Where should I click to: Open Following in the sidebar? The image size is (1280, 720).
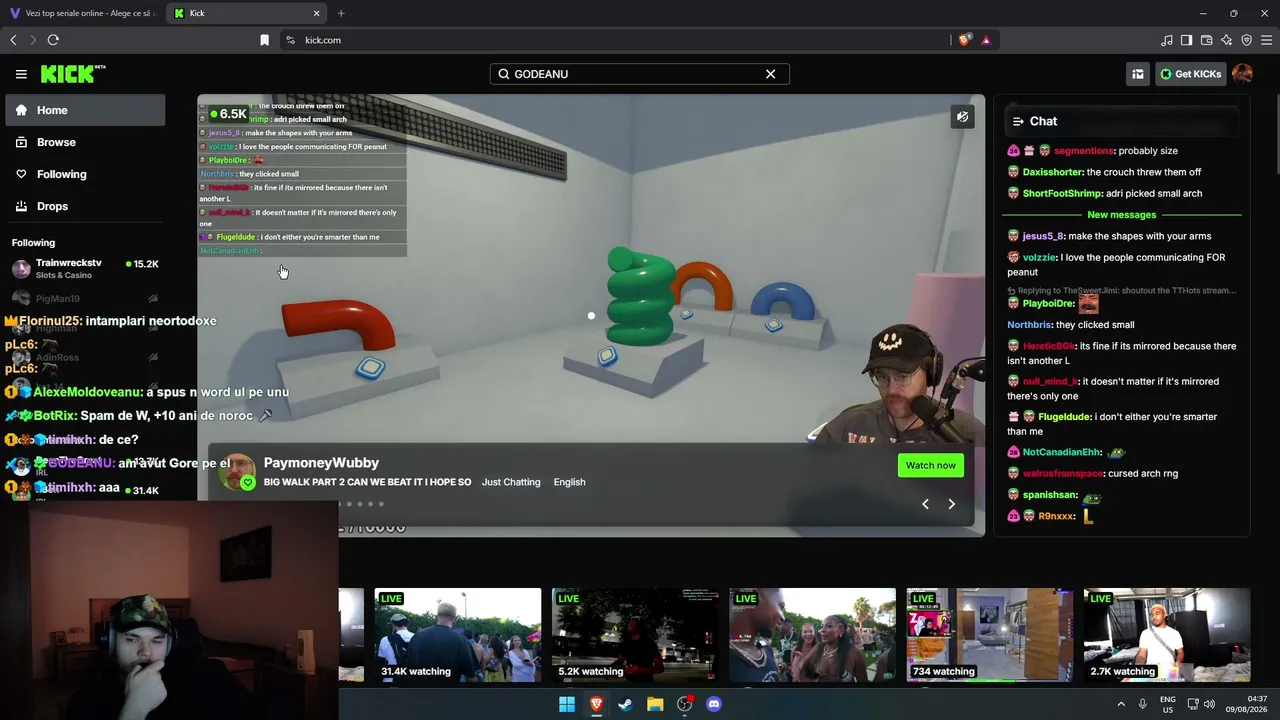click(85, 174)
